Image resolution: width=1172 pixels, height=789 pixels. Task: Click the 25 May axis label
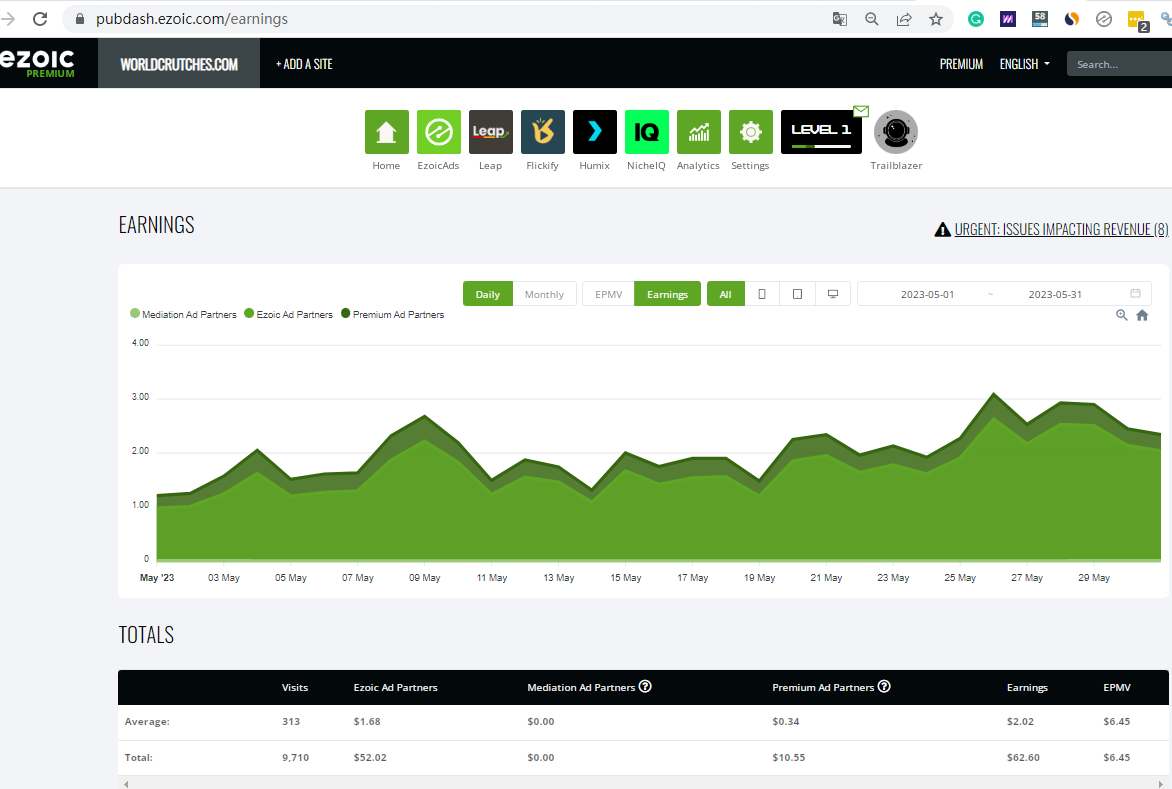point(960,578)
